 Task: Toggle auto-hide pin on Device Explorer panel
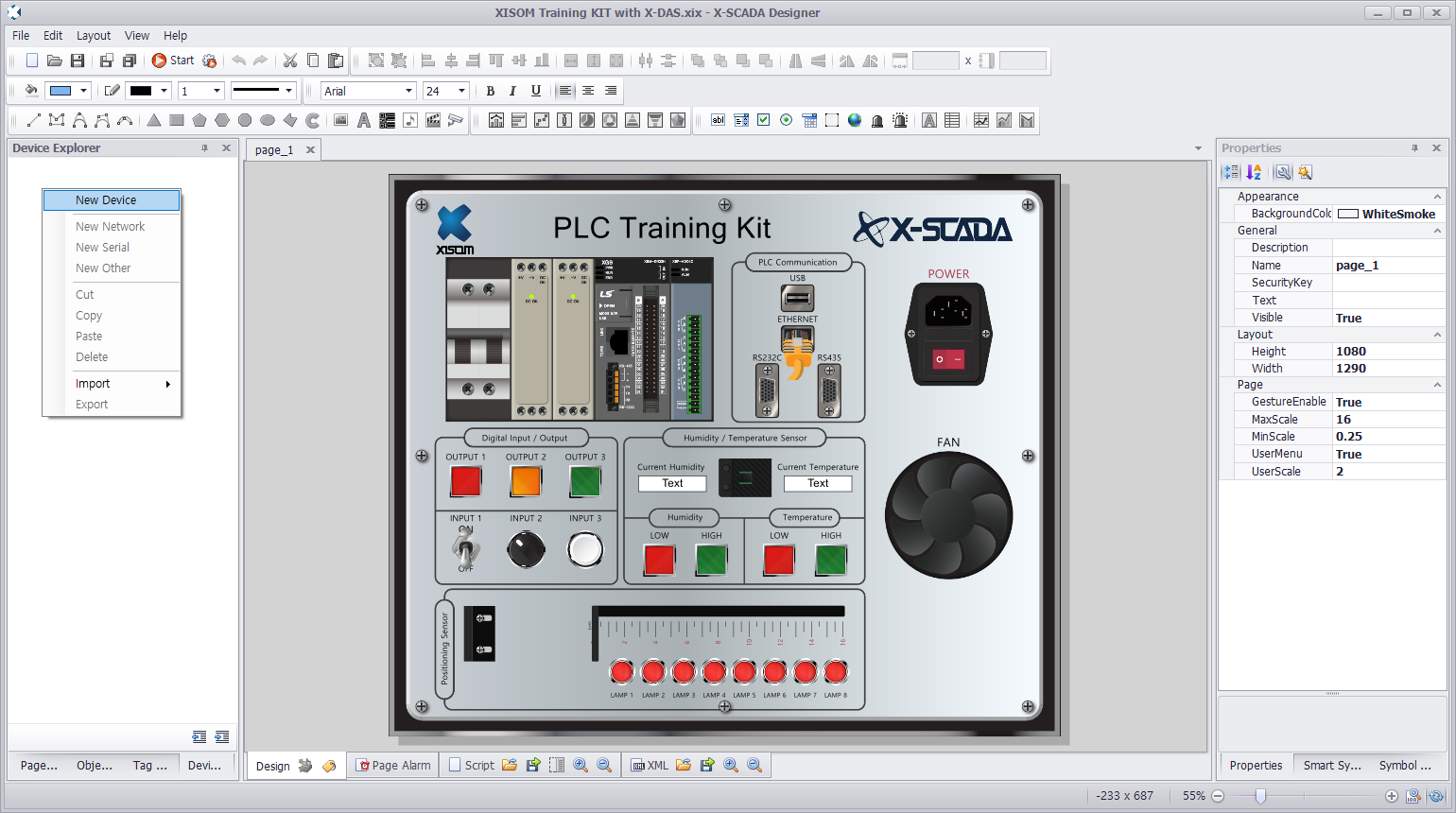point(204,148)
